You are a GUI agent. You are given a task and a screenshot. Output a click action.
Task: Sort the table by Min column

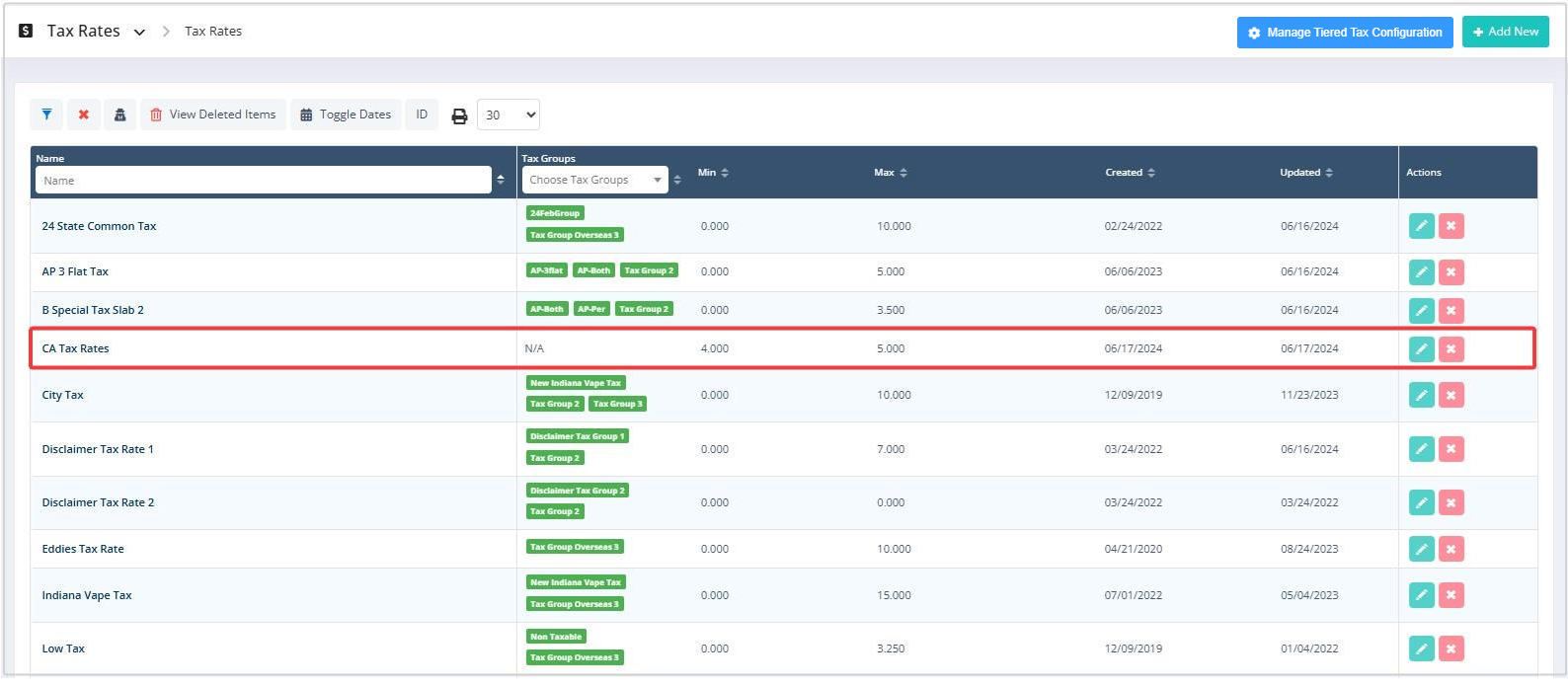point(713,173)
